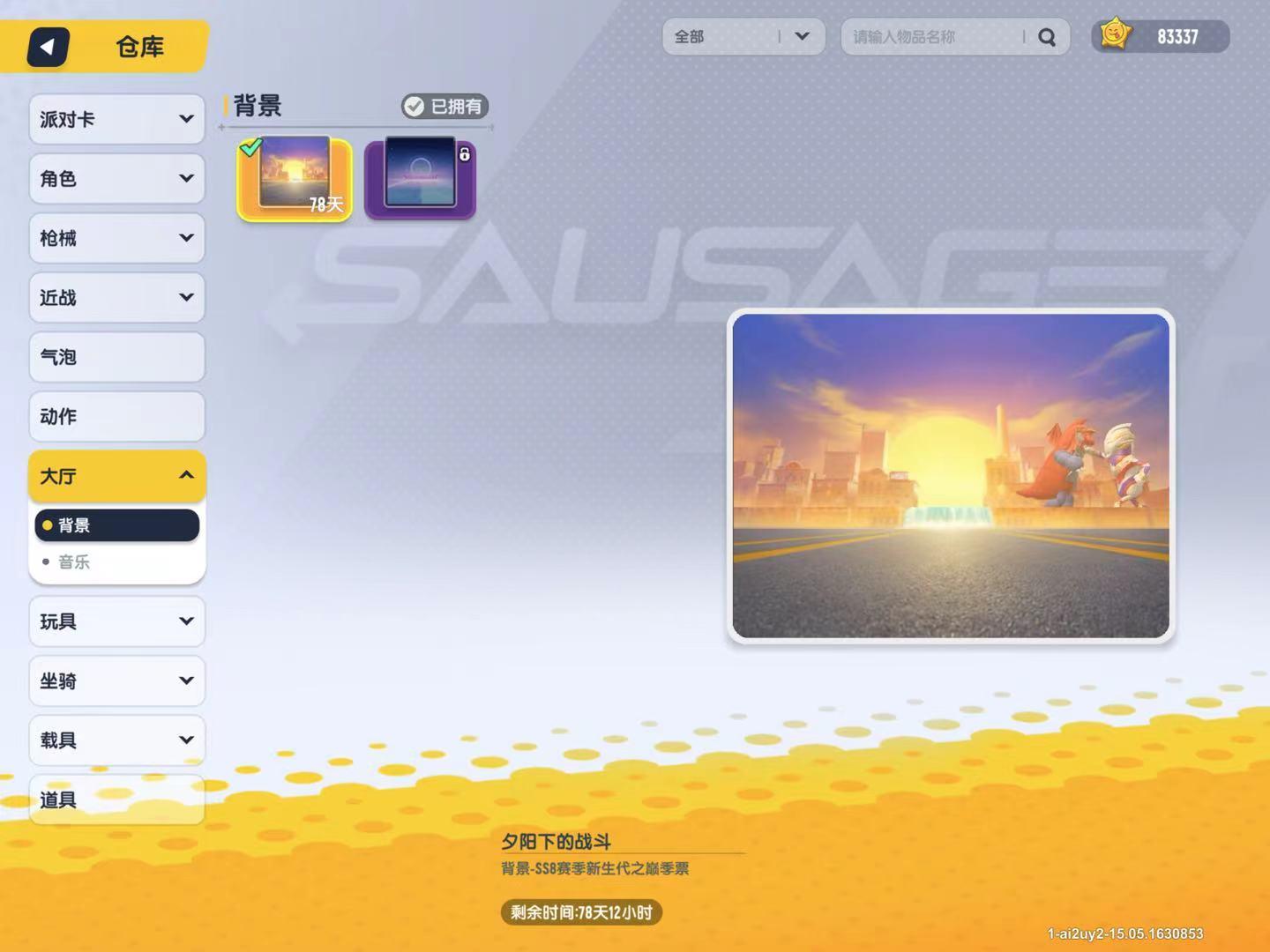Expand the 枪械 category chevron

coord(186,238)
